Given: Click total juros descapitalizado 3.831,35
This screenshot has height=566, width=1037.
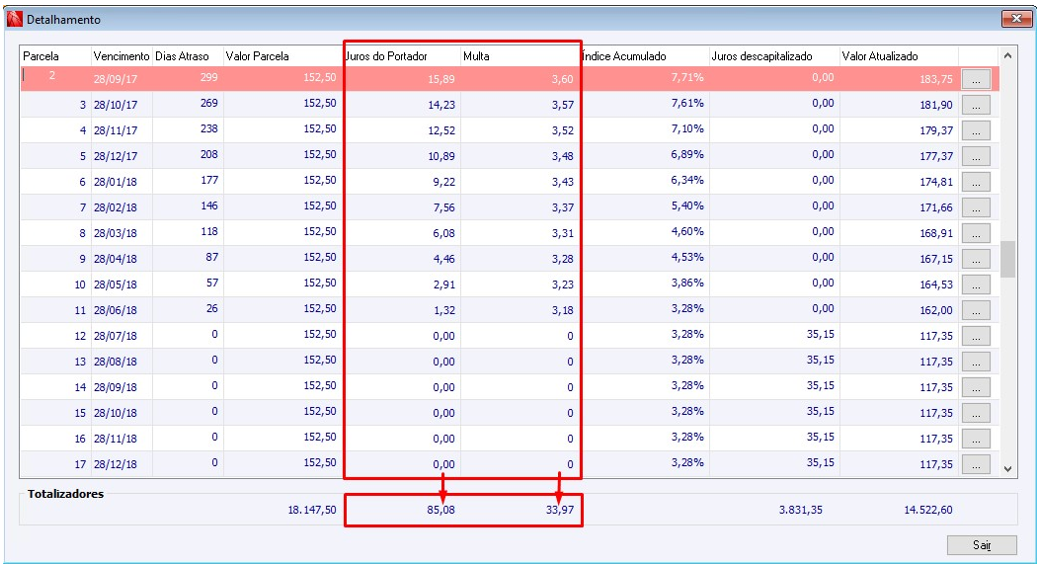Looking at the screenshot, I should pyautogui.click(x=800, y=510).
